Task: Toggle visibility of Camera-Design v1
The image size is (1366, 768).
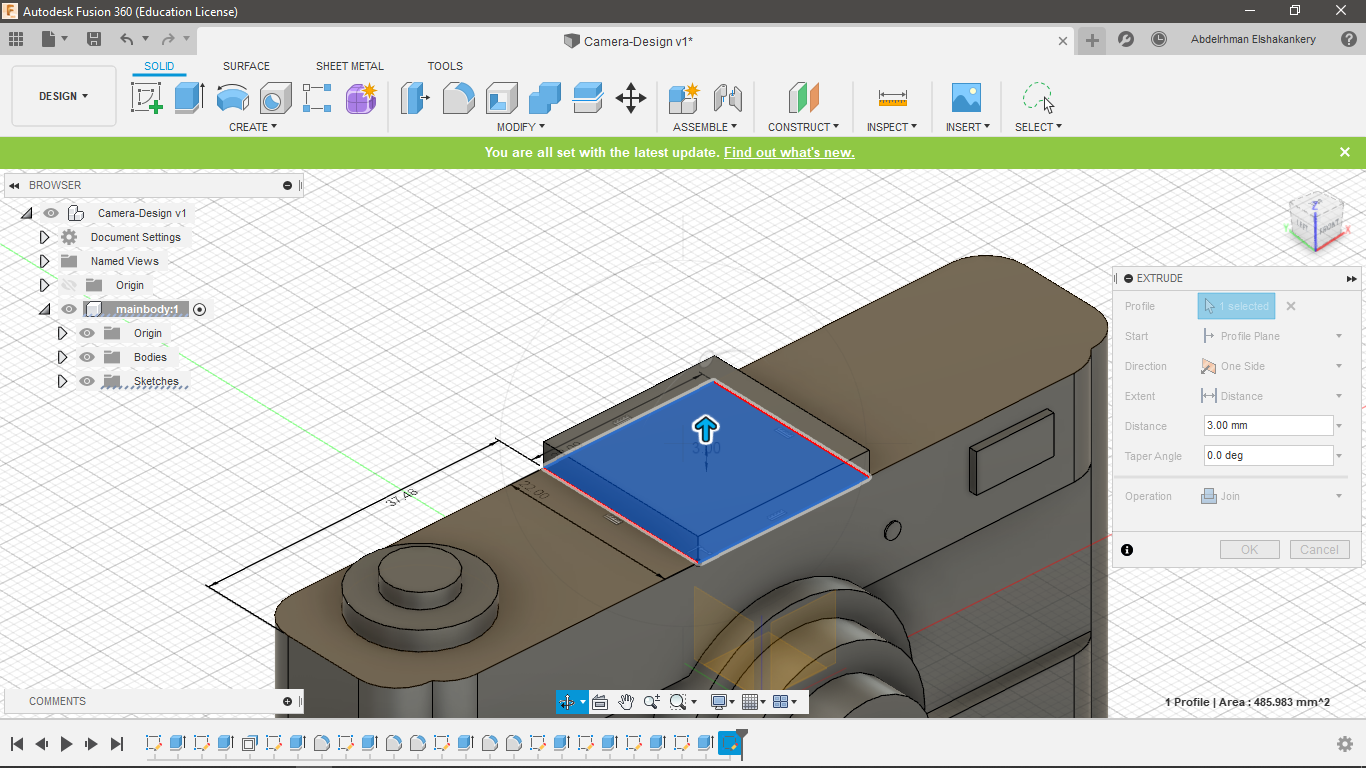Action: click(x=51, y=213)
